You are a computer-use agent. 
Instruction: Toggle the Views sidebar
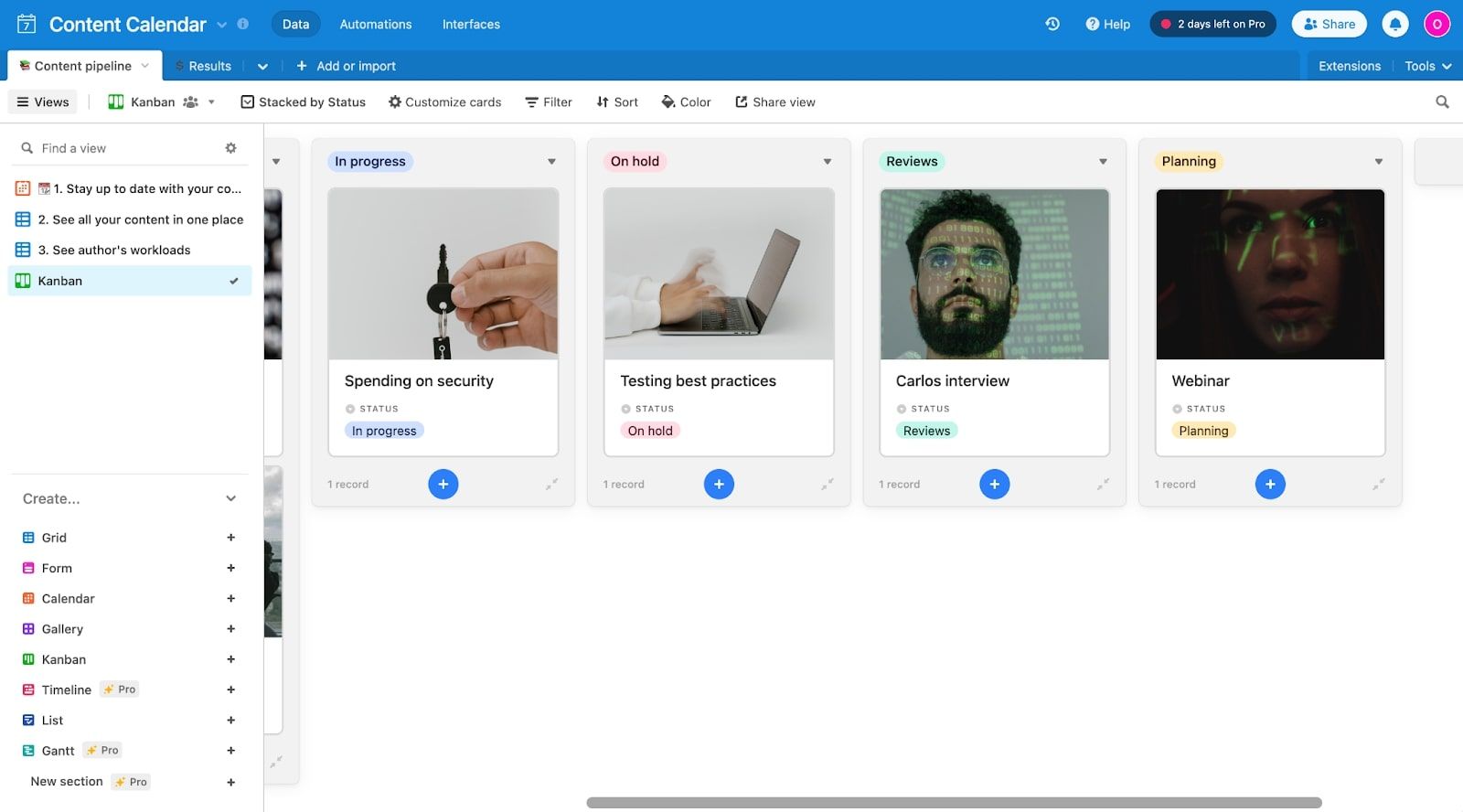point(42,102)
